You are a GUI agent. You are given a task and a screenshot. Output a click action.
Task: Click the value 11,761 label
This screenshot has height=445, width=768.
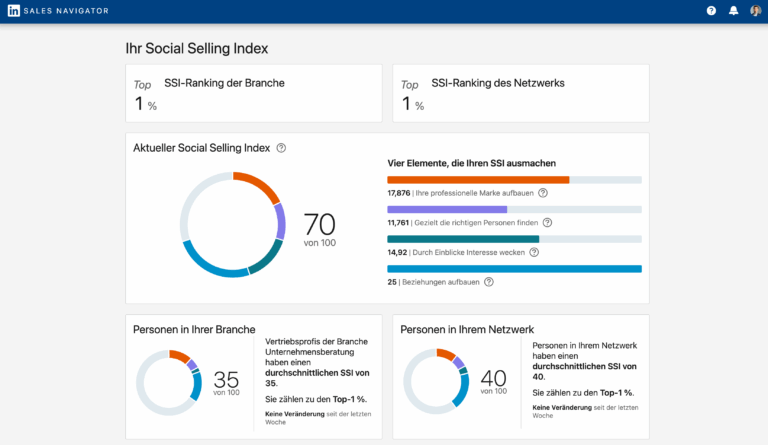point(398,223)
